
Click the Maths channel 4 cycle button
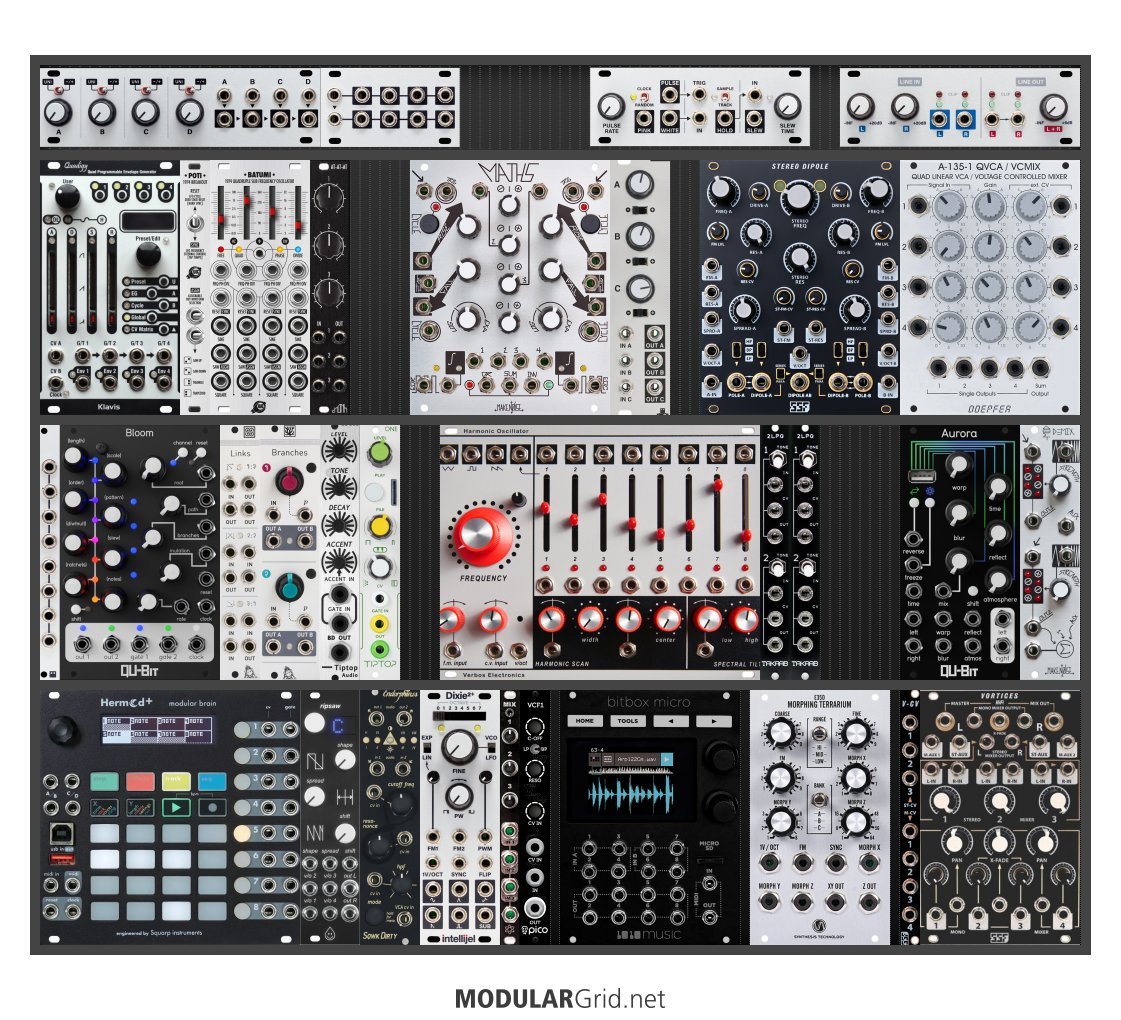pos(591,224)
